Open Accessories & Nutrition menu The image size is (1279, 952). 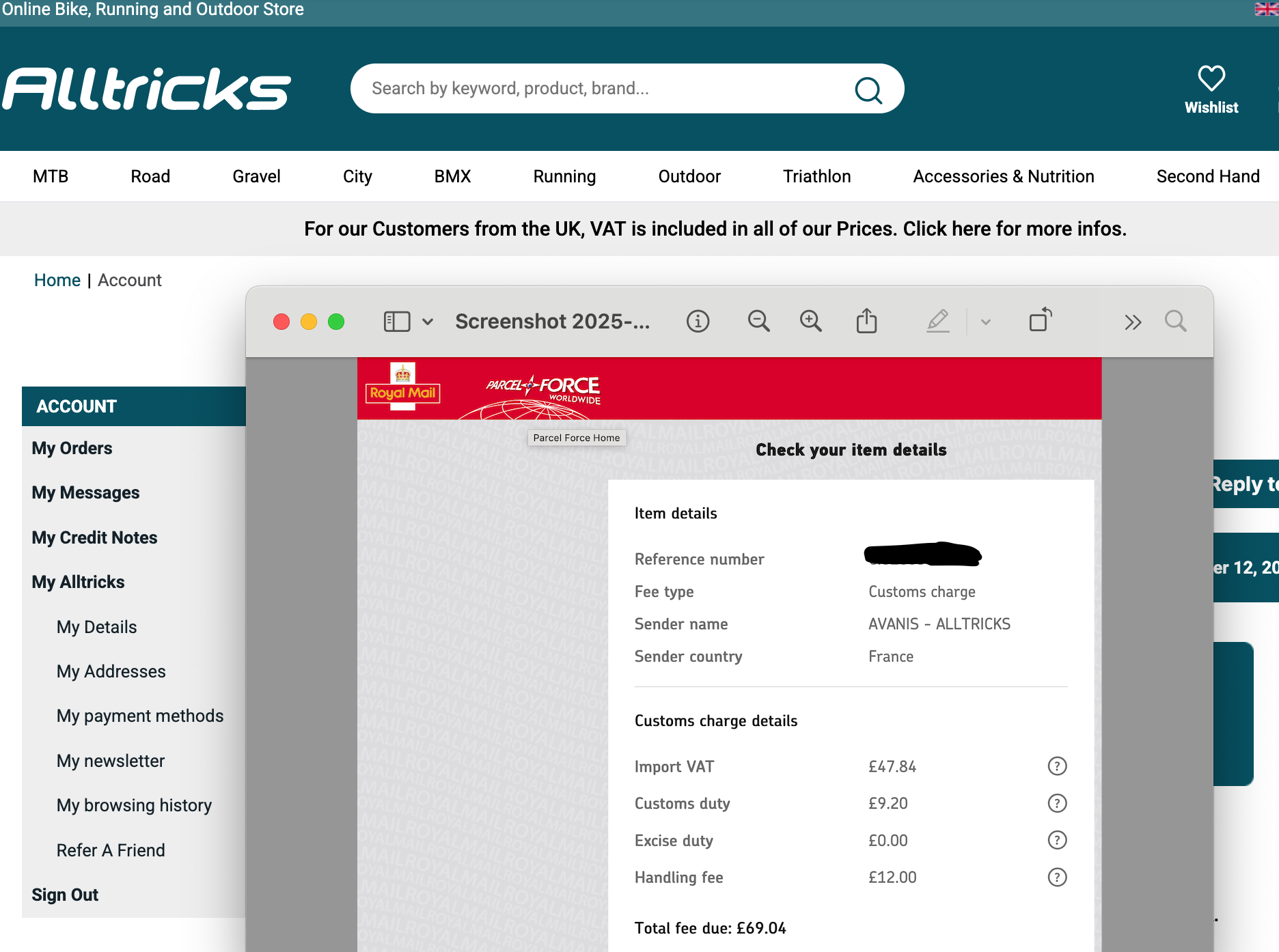click(x=1004, y=176)
